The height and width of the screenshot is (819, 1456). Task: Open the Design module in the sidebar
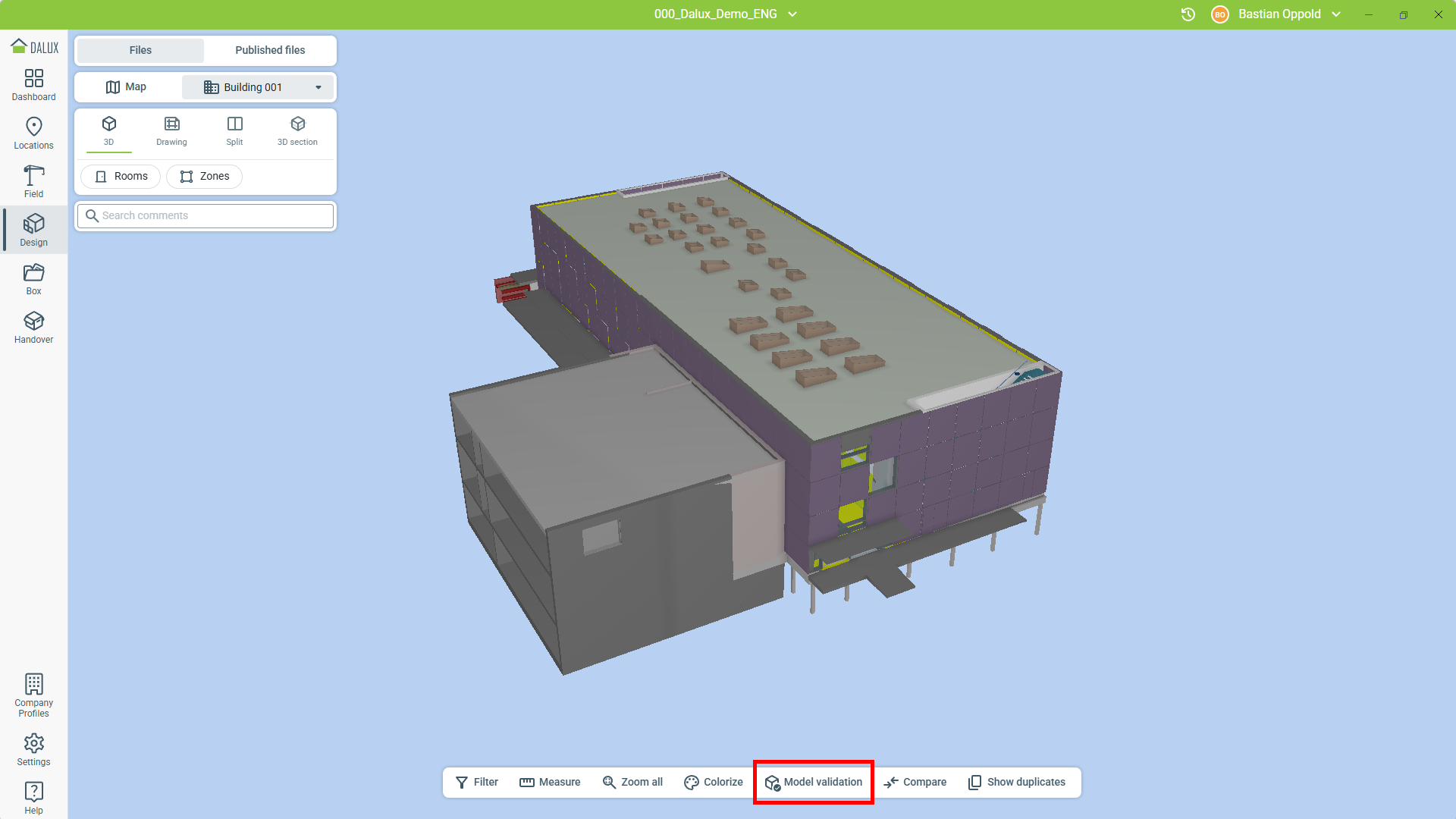(x=33, y=229)
